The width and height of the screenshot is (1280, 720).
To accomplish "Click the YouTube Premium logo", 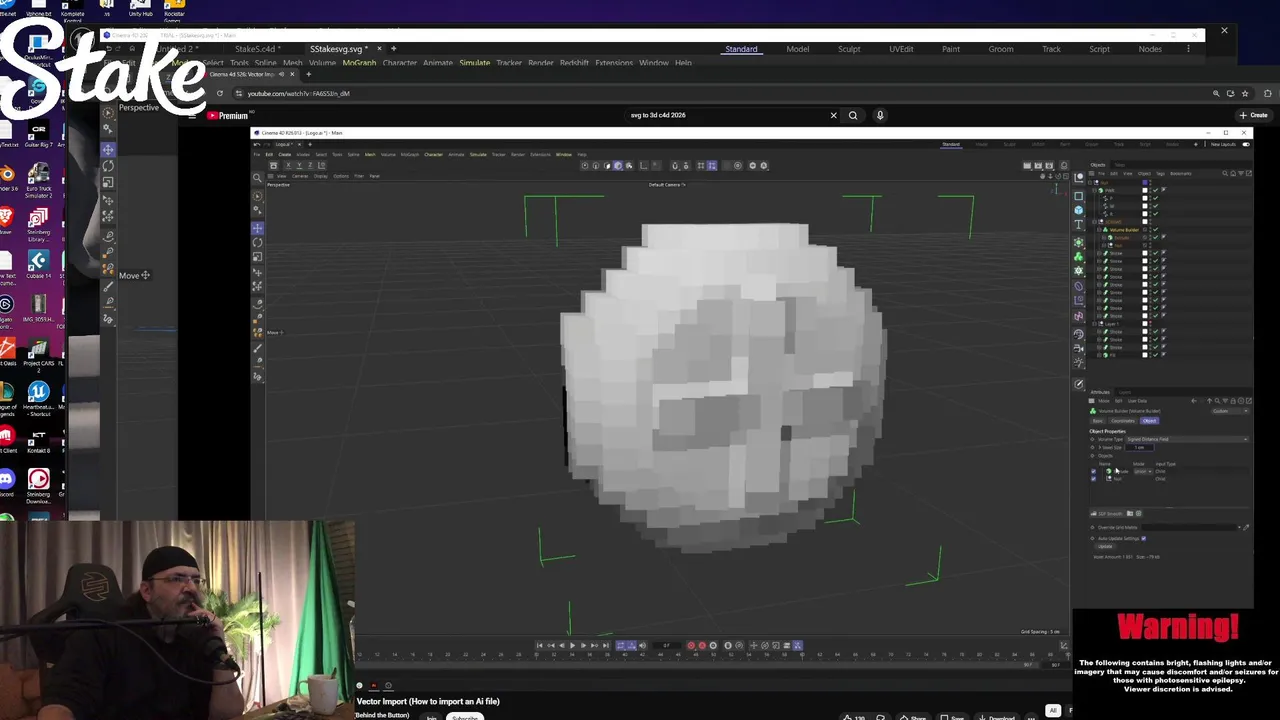I will coord(227,115).
